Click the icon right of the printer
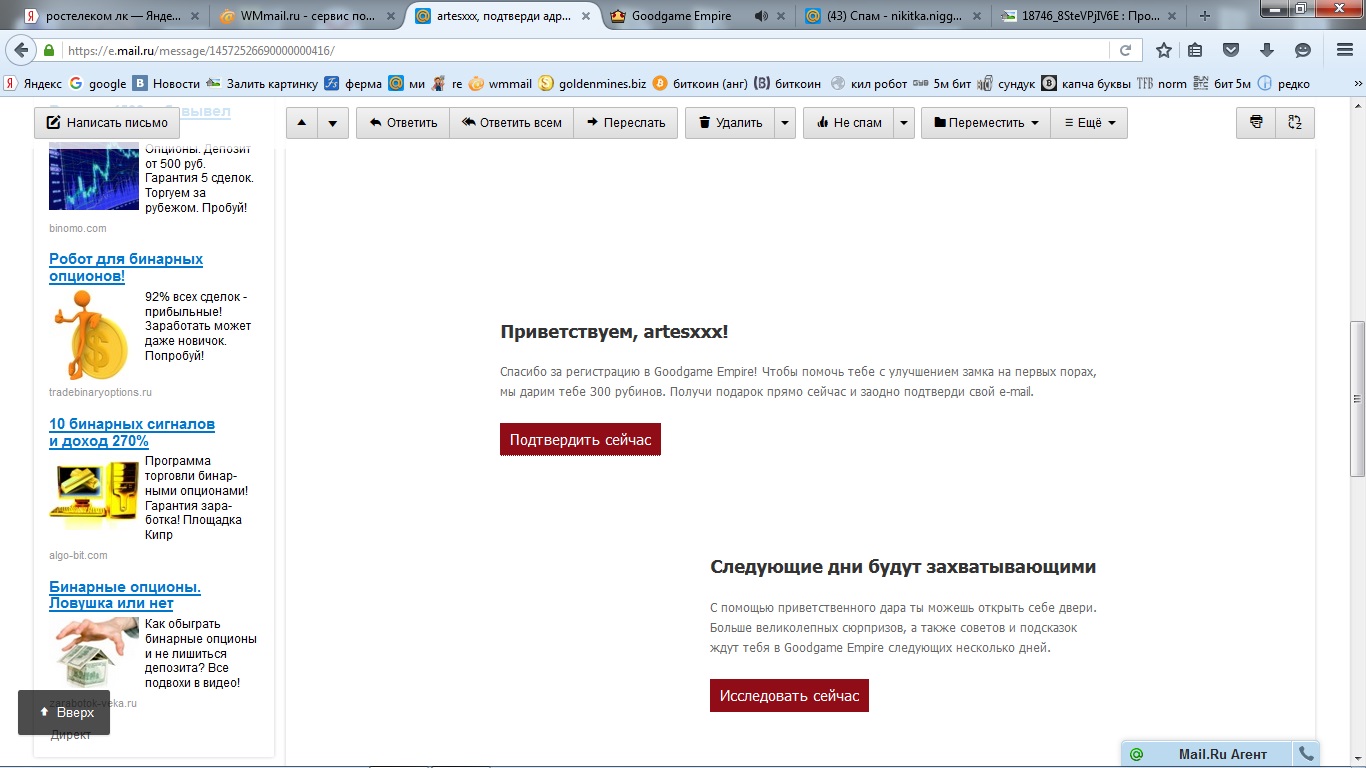 (1295, 123)
